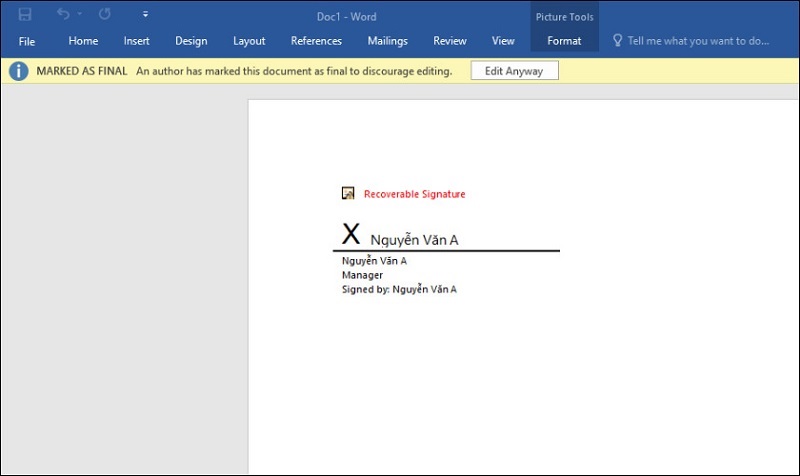Go to the Design tab
800x476 pixels.
point(191,41)
